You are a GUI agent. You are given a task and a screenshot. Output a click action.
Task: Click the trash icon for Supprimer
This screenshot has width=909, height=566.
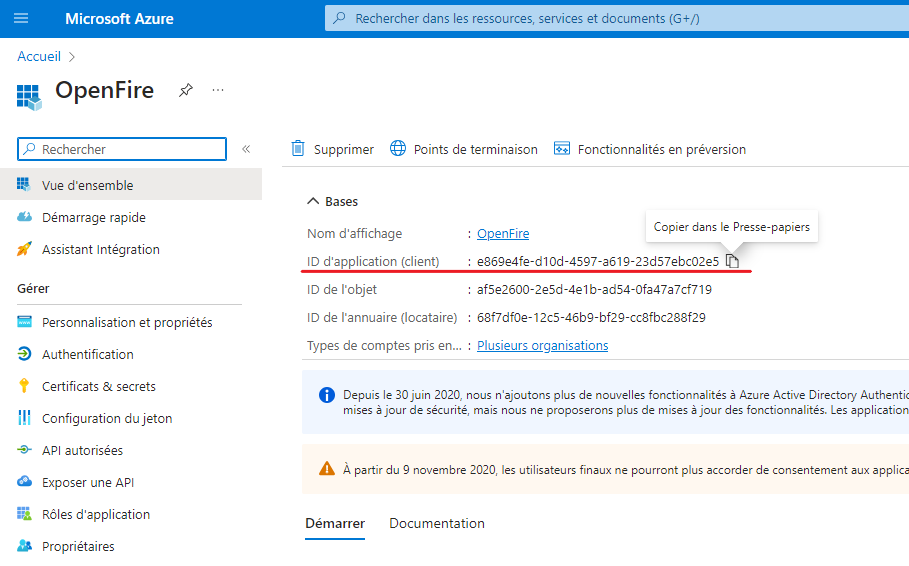tap(298, 149)
